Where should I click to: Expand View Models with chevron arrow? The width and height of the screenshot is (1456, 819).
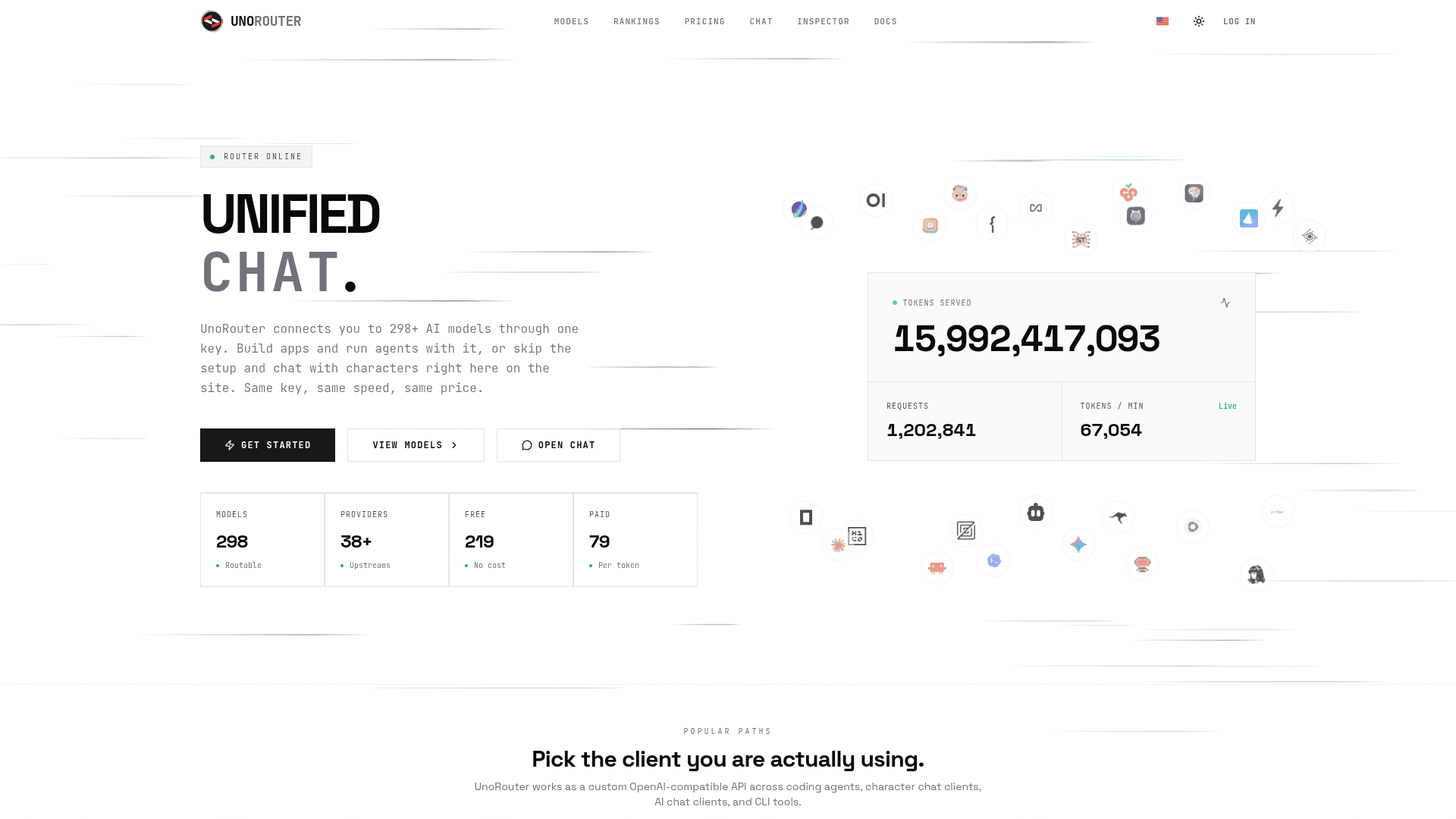pos(416,445)
